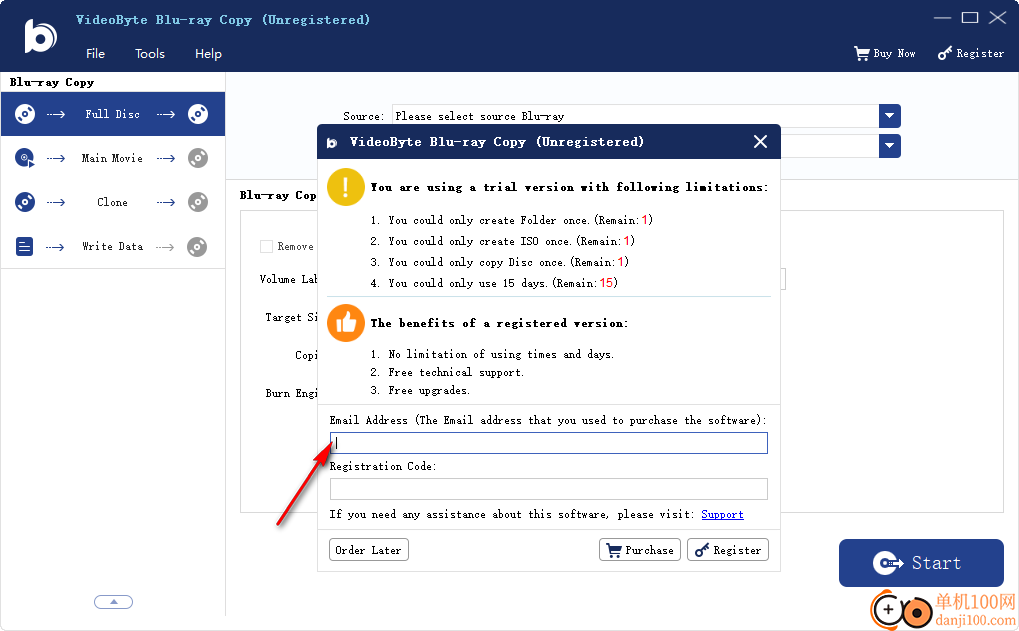This screenshot has height=631, width=1019.
Task: Click 'No limitation of using times' line
Action: coord(492,354)
